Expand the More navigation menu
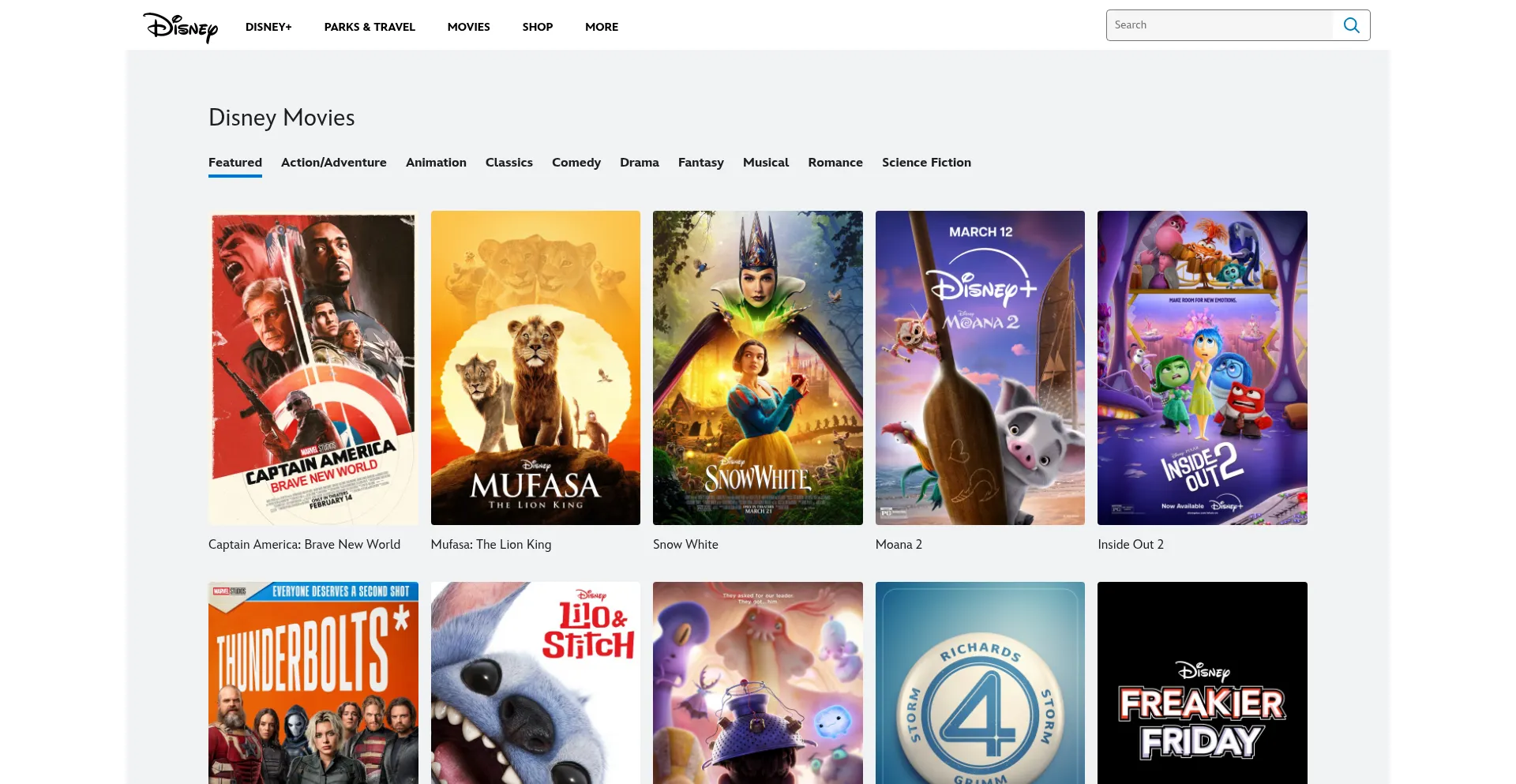Viewport: 1516px width, 784px height. coord(601,27)
